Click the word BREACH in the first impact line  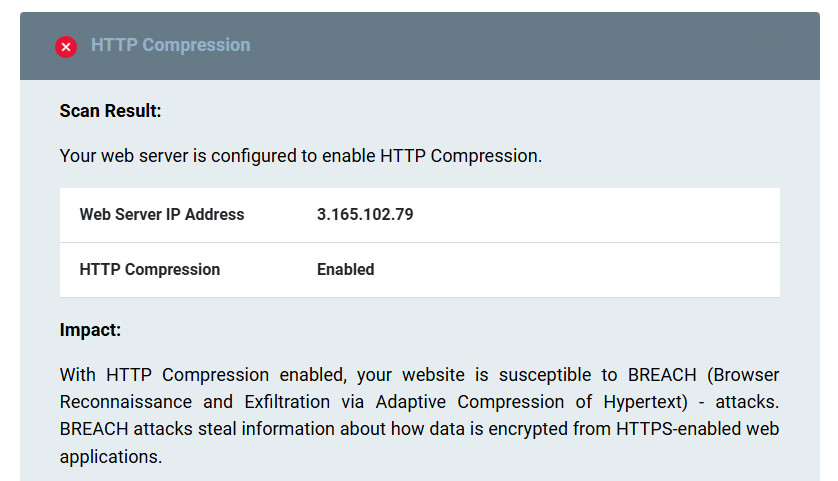(662, 375)
